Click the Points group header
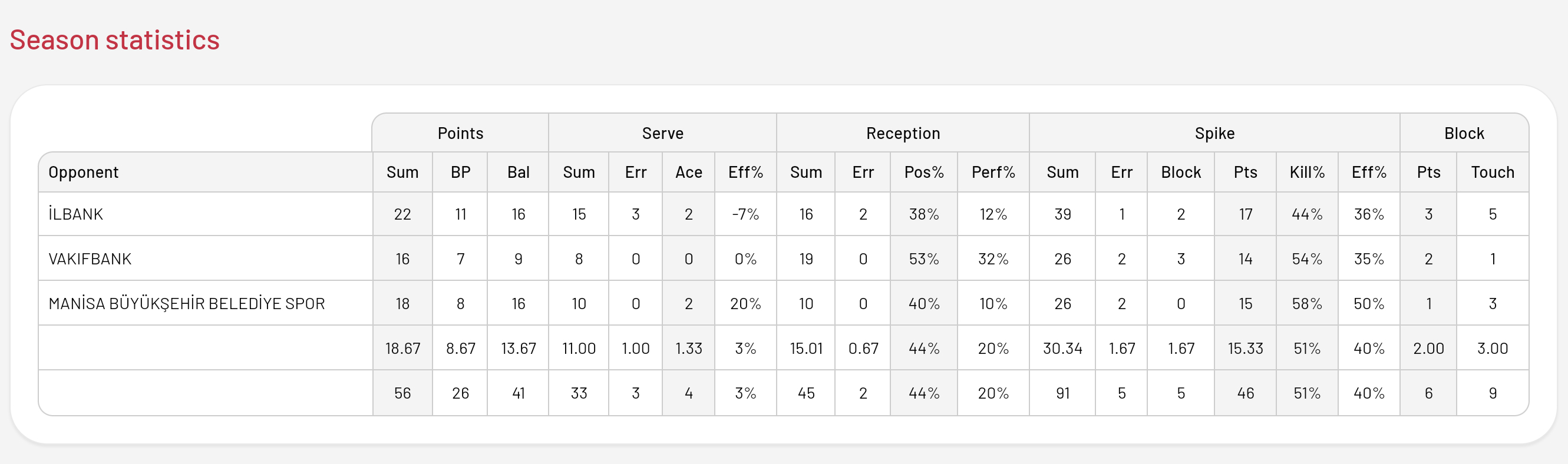Viewport: 1568px width, 464px height. coord(460,133)
